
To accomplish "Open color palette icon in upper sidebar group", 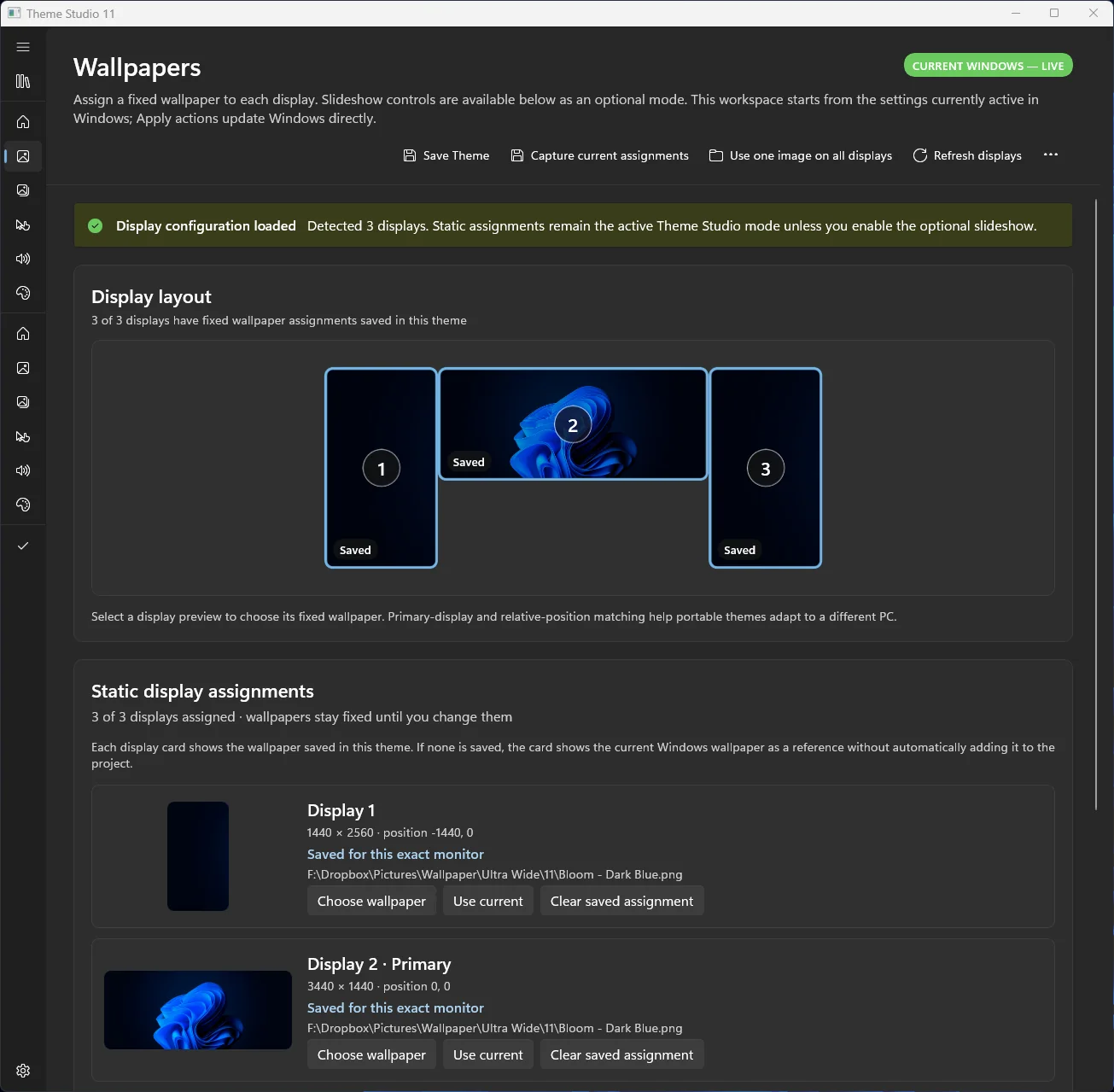I will pyautogui.click(x=23, y=293).
